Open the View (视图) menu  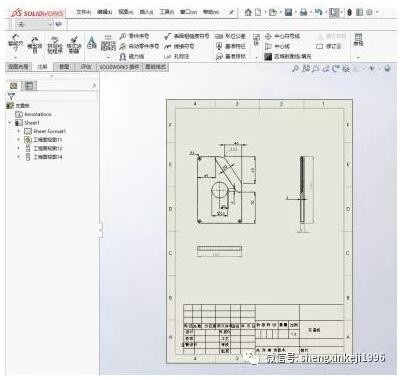pos(126,12)
